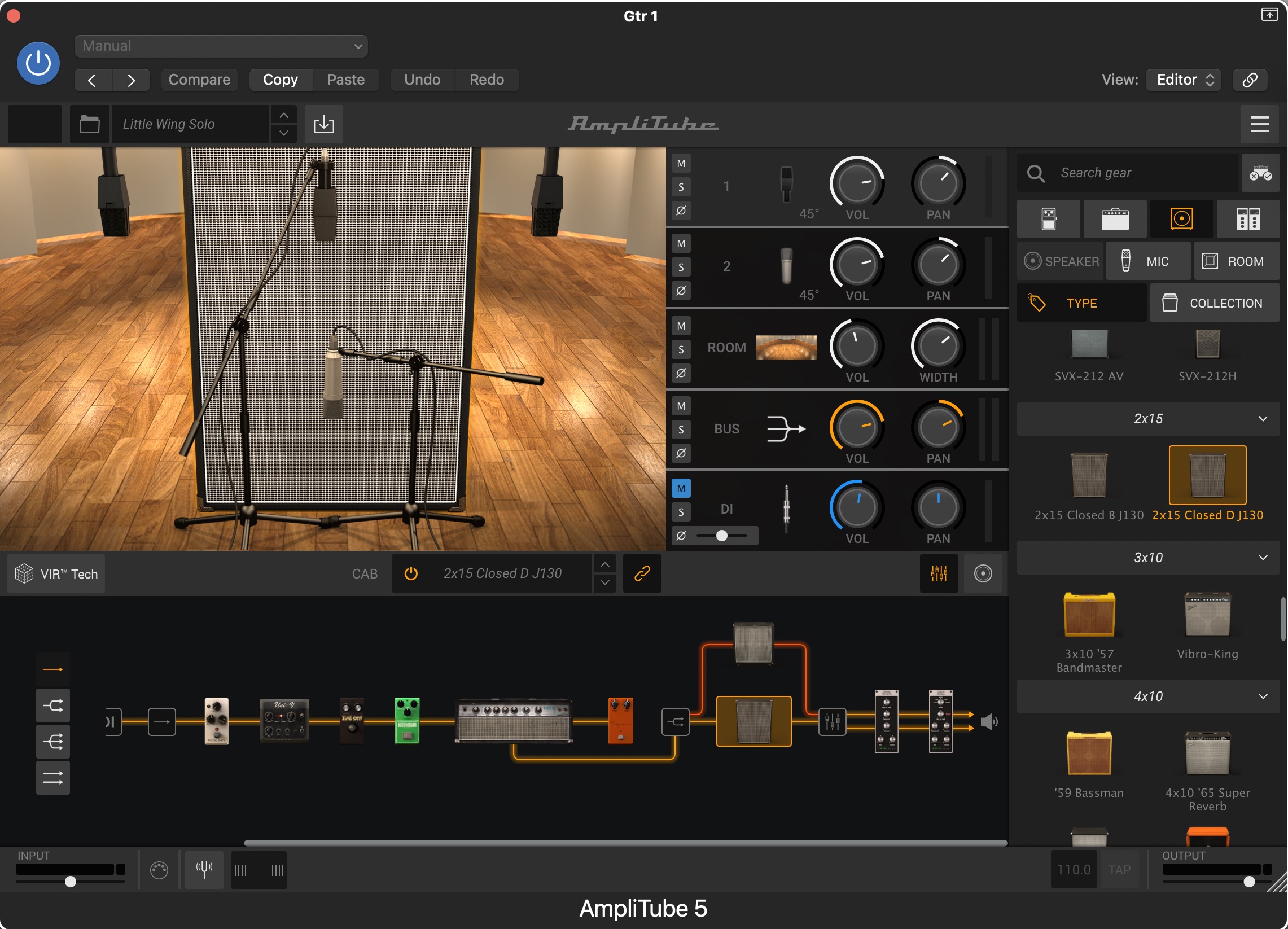
Task: Switch to the MIC tab
Action: click(1147, 261)
